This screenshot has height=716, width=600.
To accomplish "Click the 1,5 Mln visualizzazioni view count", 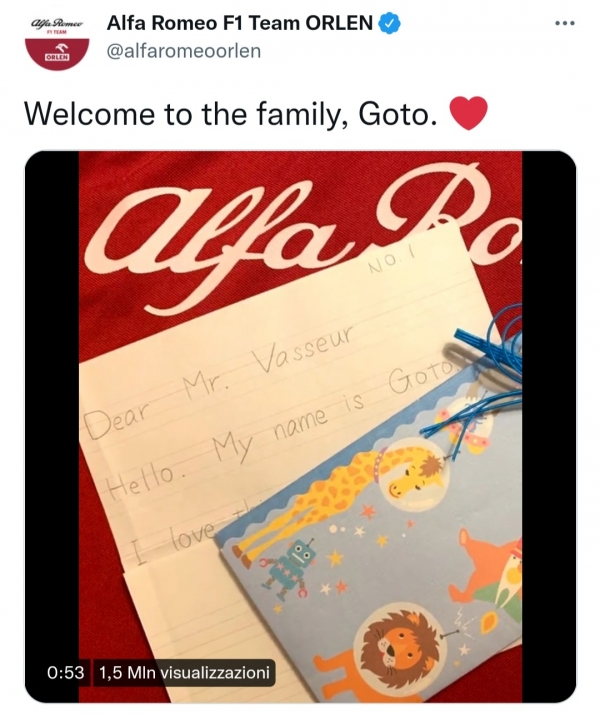I will point(184,673).
